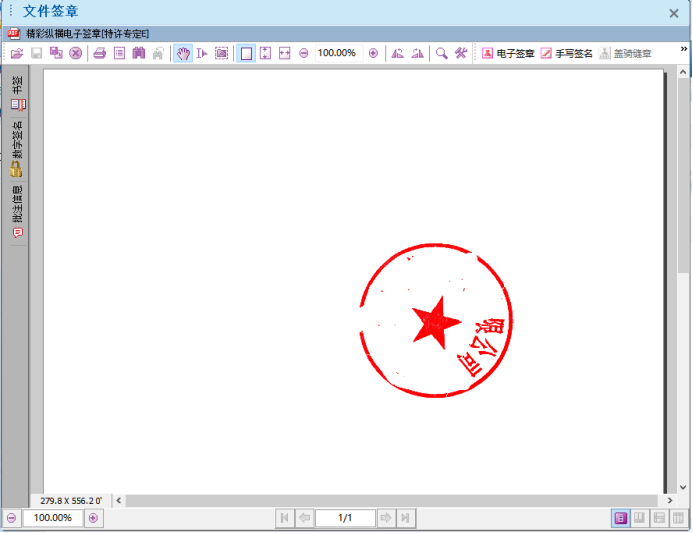Image resolution: width=693 pixels, height=533 pixels.
Task: Open the 批注信息 annotations side tab
Action: (x=17, y=212)
